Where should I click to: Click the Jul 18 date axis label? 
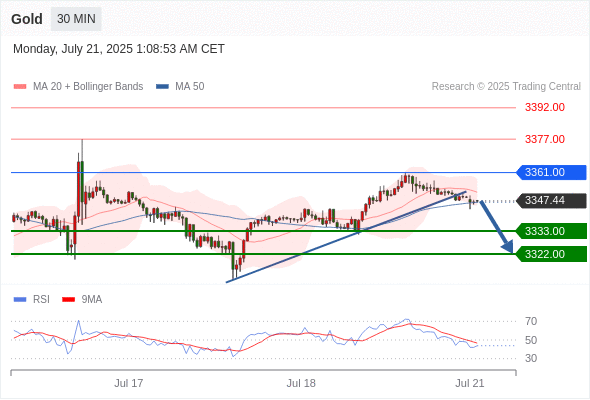pos(301,383)
